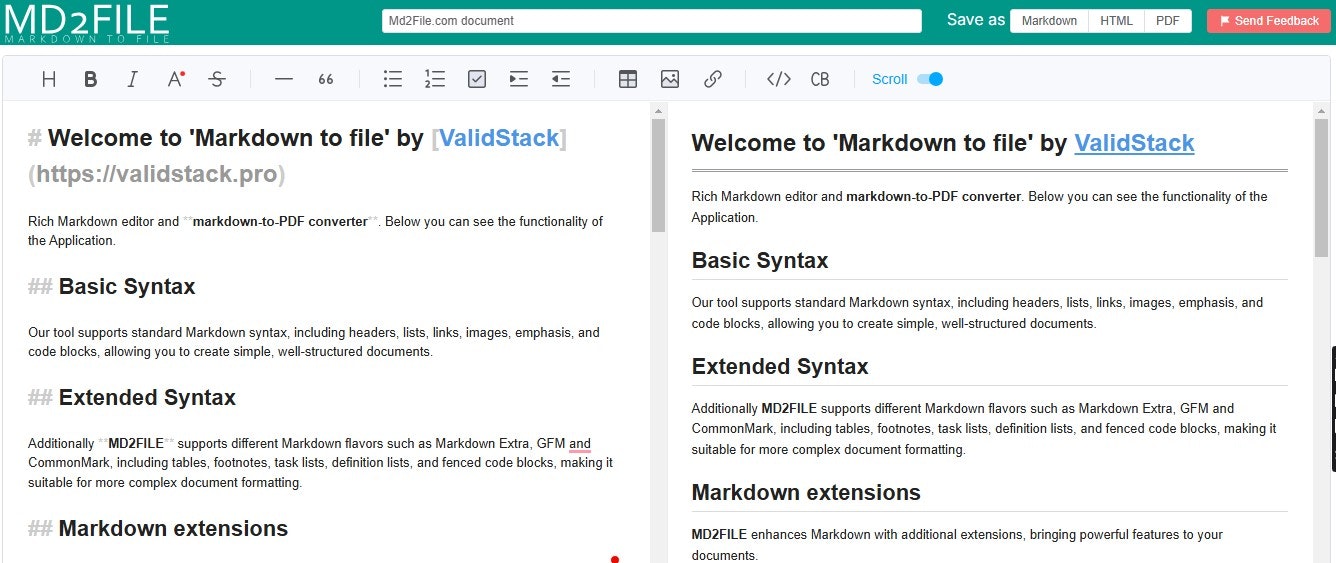Open the text color tool
1336x563 pixels.
(175, 79)
